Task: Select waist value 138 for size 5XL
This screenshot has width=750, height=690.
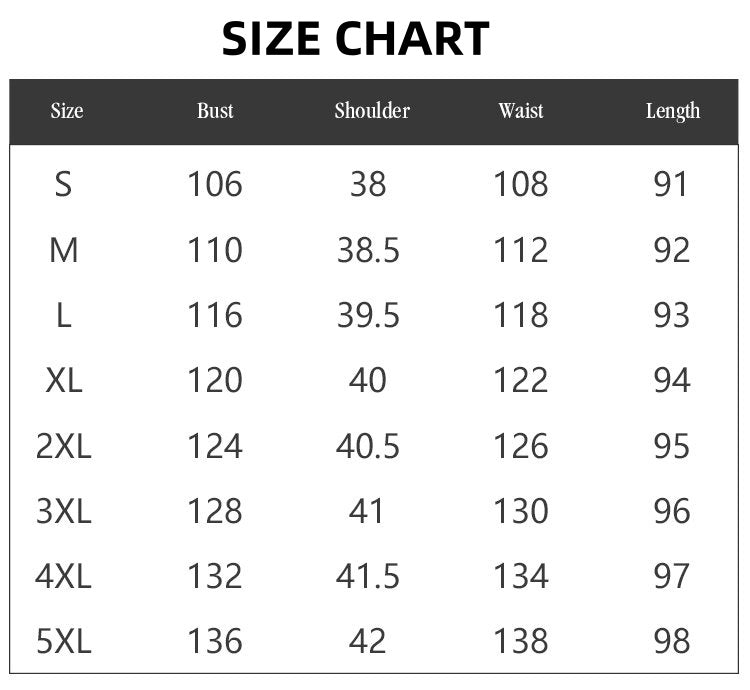Action: [521, 641]
